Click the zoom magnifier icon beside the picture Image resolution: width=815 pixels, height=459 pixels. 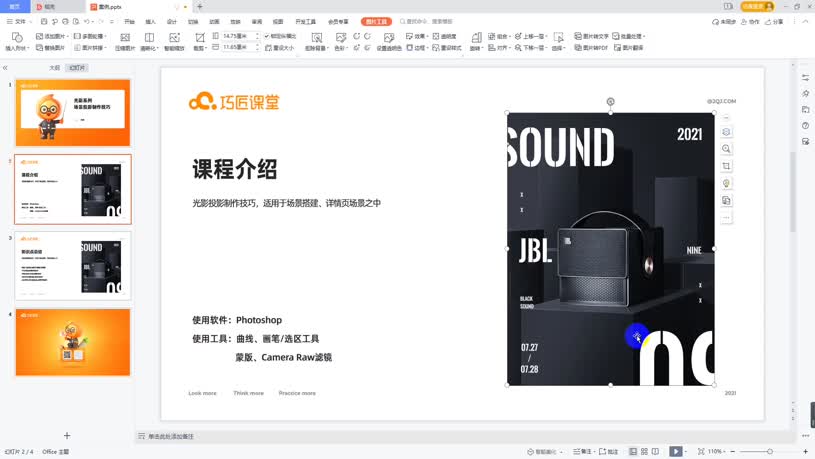(726, 149)
